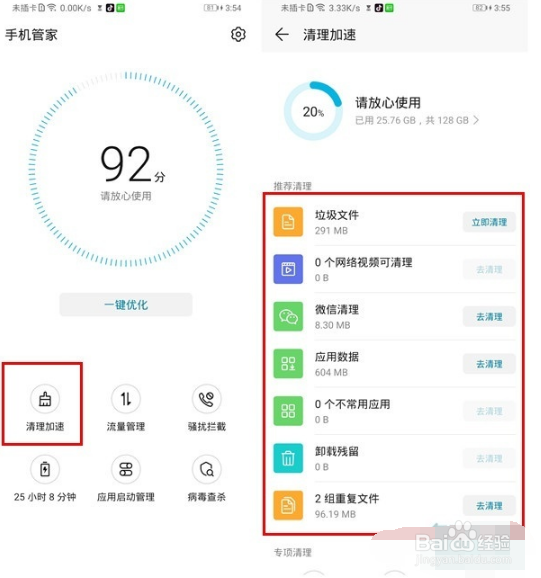This screenshot has width=541, height=578.
Task: Open settings gear in Phone Manager
Action: coord(238,34)
